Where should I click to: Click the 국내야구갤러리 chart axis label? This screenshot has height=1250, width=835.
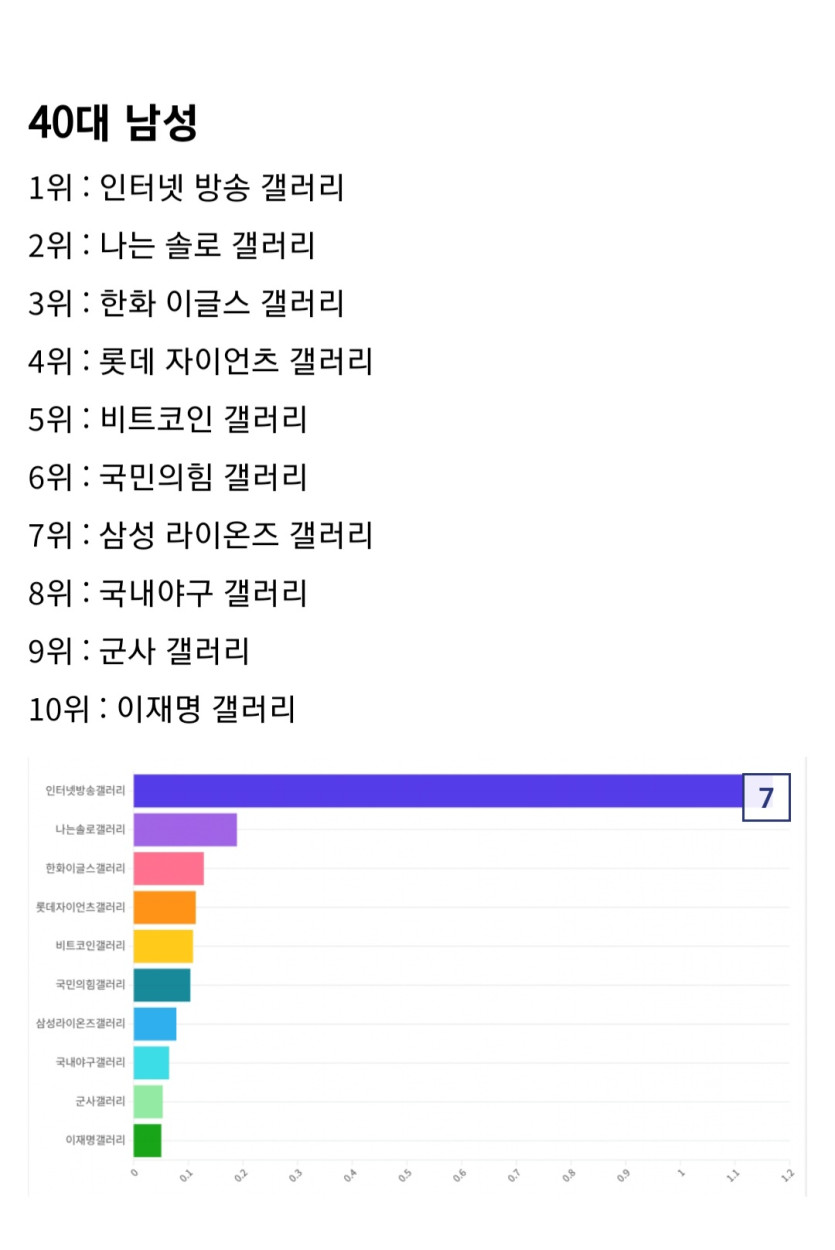coord(90,1062)
